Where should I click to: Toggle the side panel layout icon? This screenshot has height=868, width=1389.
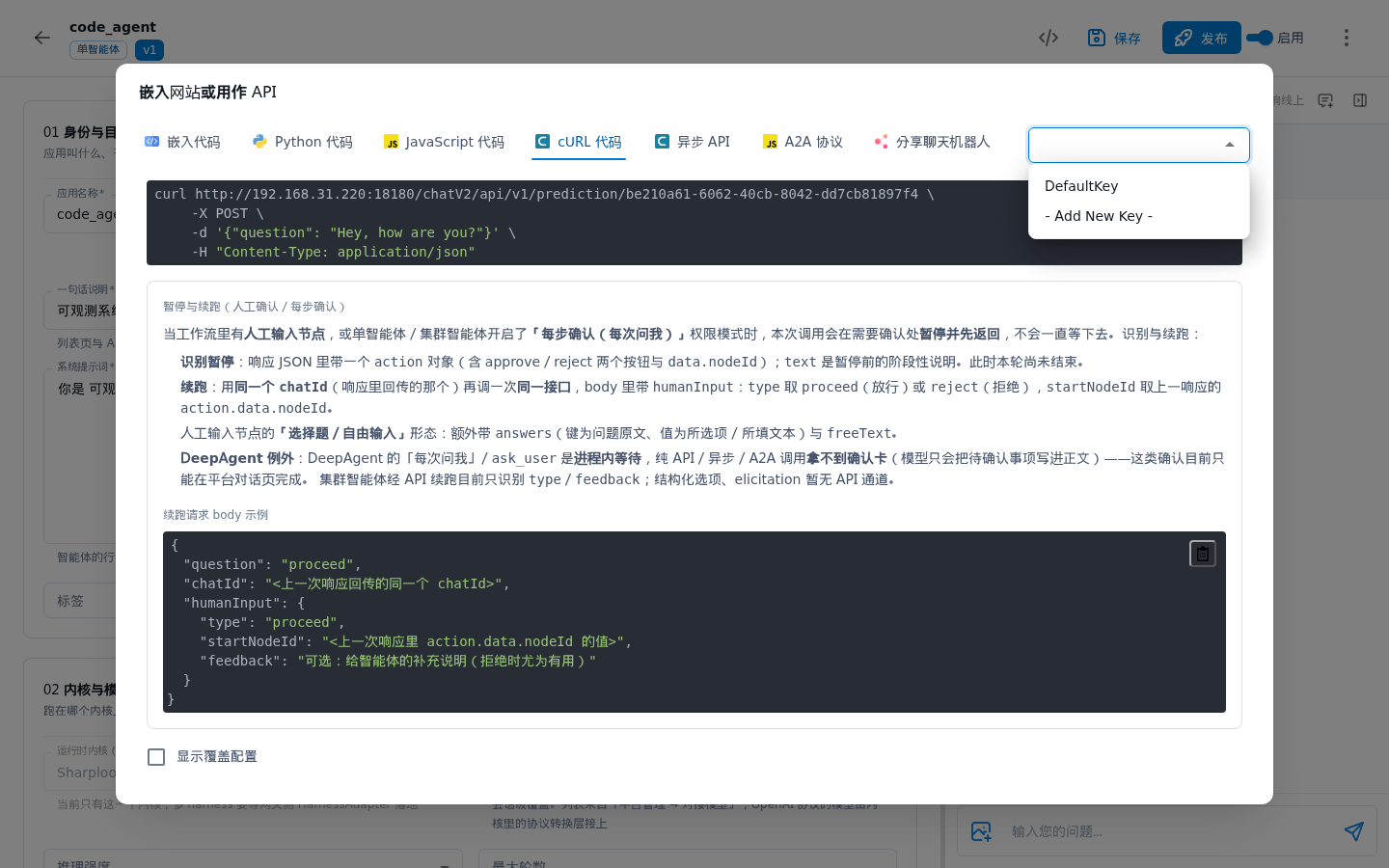[1360, 100]
